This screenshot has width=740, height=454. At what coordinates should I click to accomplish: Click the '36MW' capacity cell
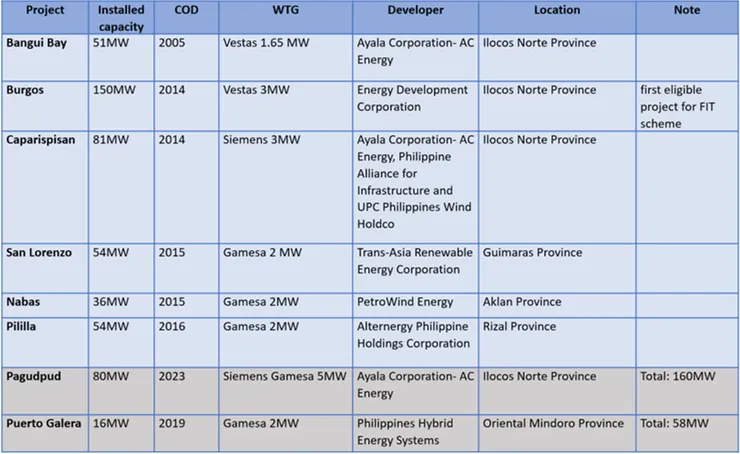tap(121, 305)
